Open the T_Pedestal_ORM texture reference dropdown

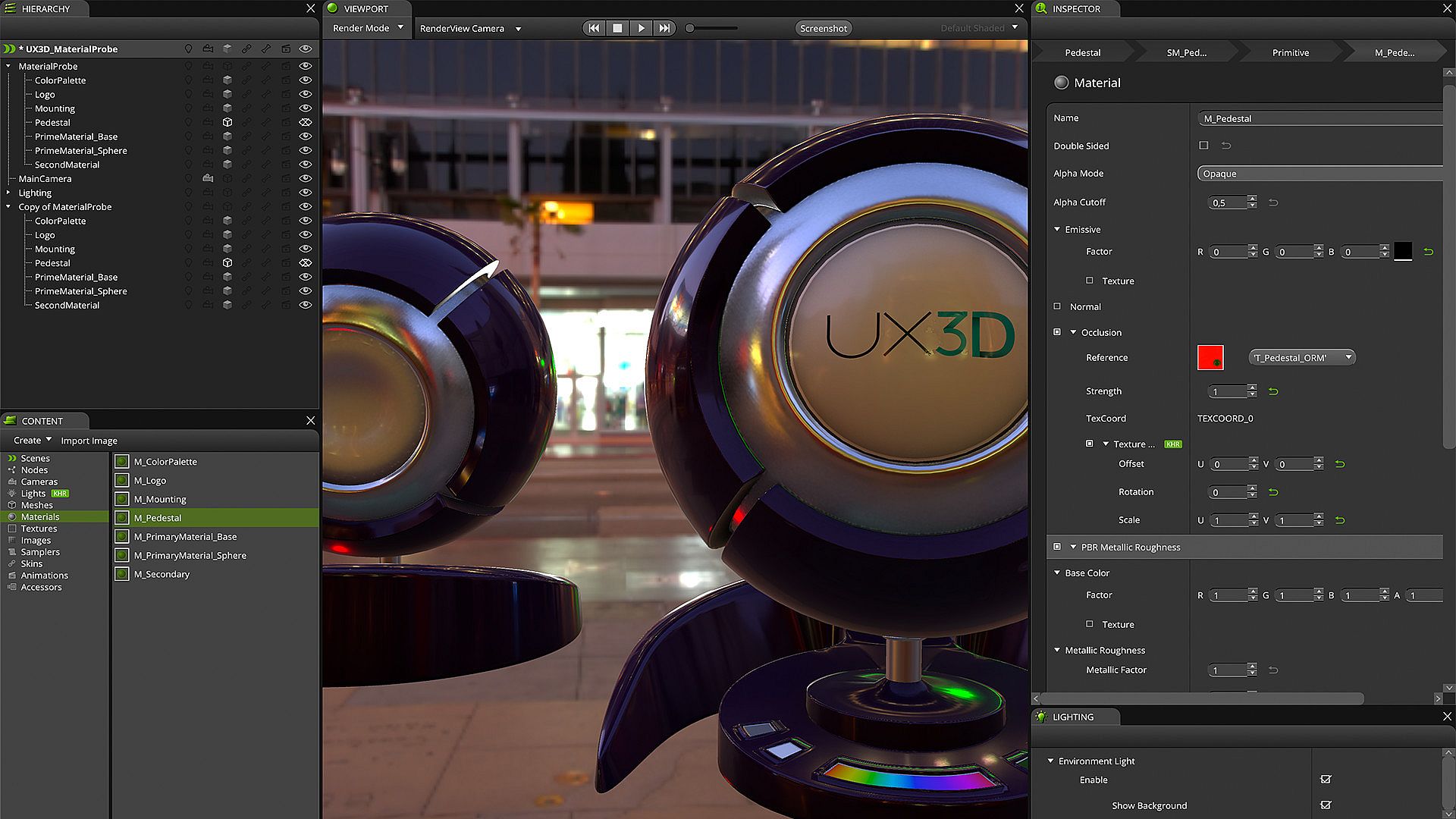(x=1301, y=358)
